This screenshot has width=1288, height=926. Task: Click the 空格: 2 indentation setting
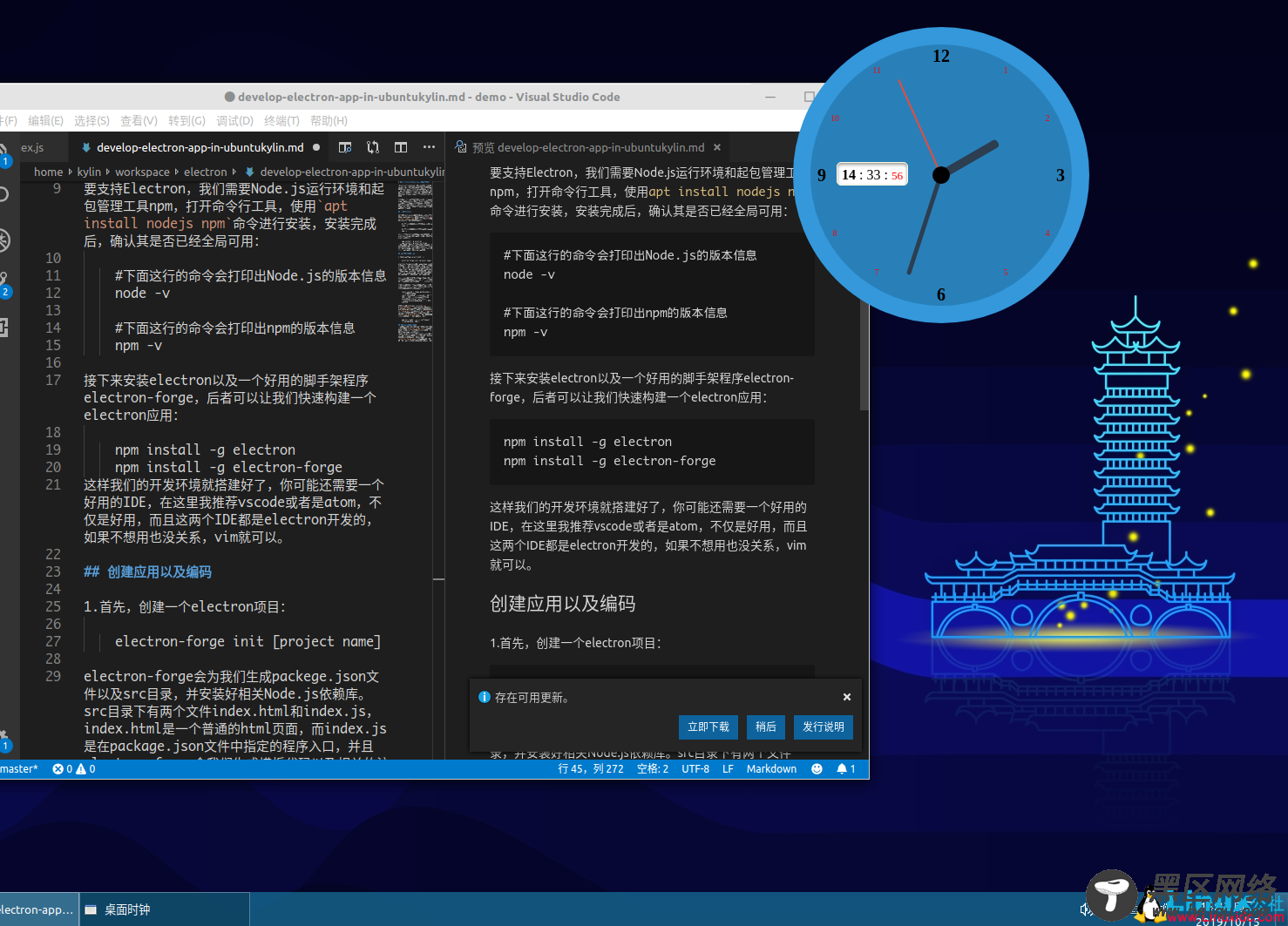tap(653, 769)
